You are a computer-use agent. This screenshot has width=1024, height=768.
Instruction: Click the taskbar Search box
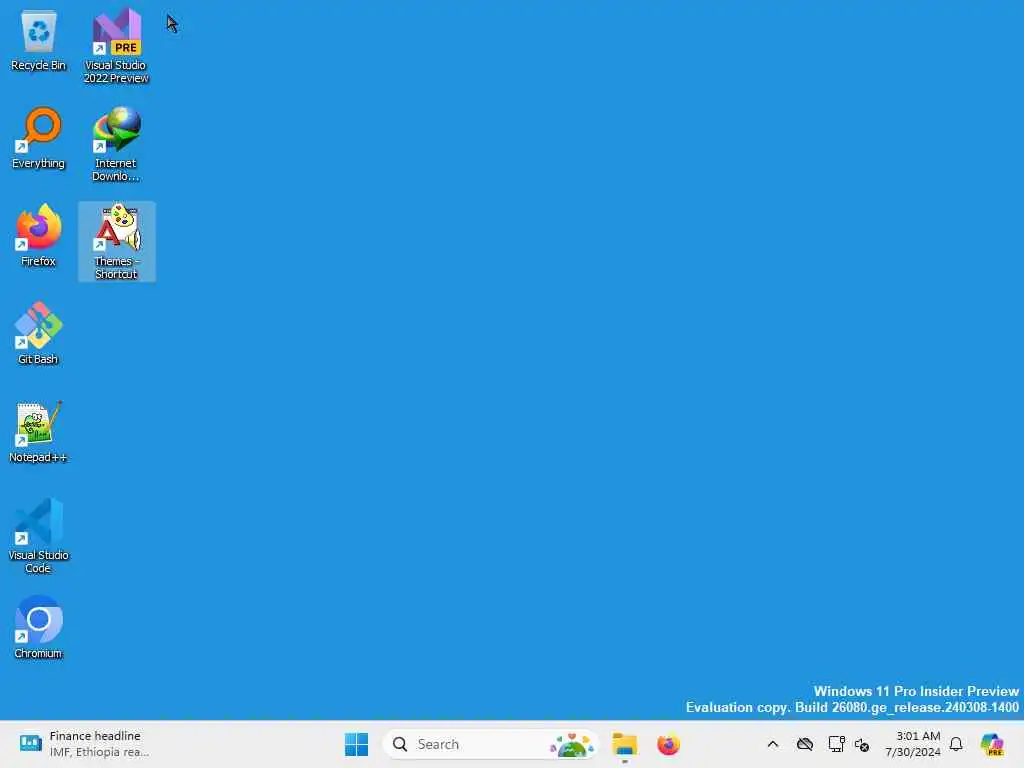pos(490,744)
